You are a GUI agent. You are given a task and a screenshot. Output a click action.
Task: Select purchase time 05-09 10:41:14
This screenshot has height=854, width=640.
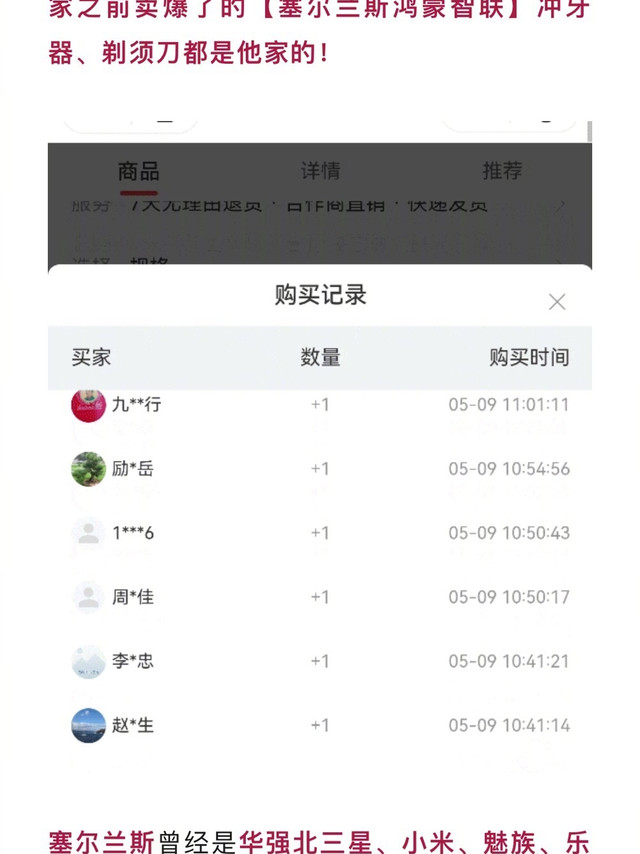coord(509,725)
